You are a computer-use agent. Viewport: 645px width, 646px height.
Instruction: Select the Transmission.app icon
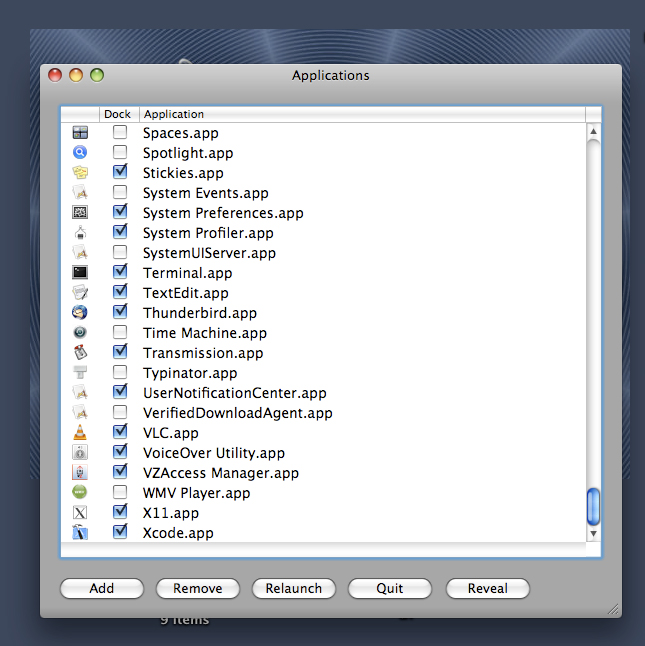tap(80, 353)
